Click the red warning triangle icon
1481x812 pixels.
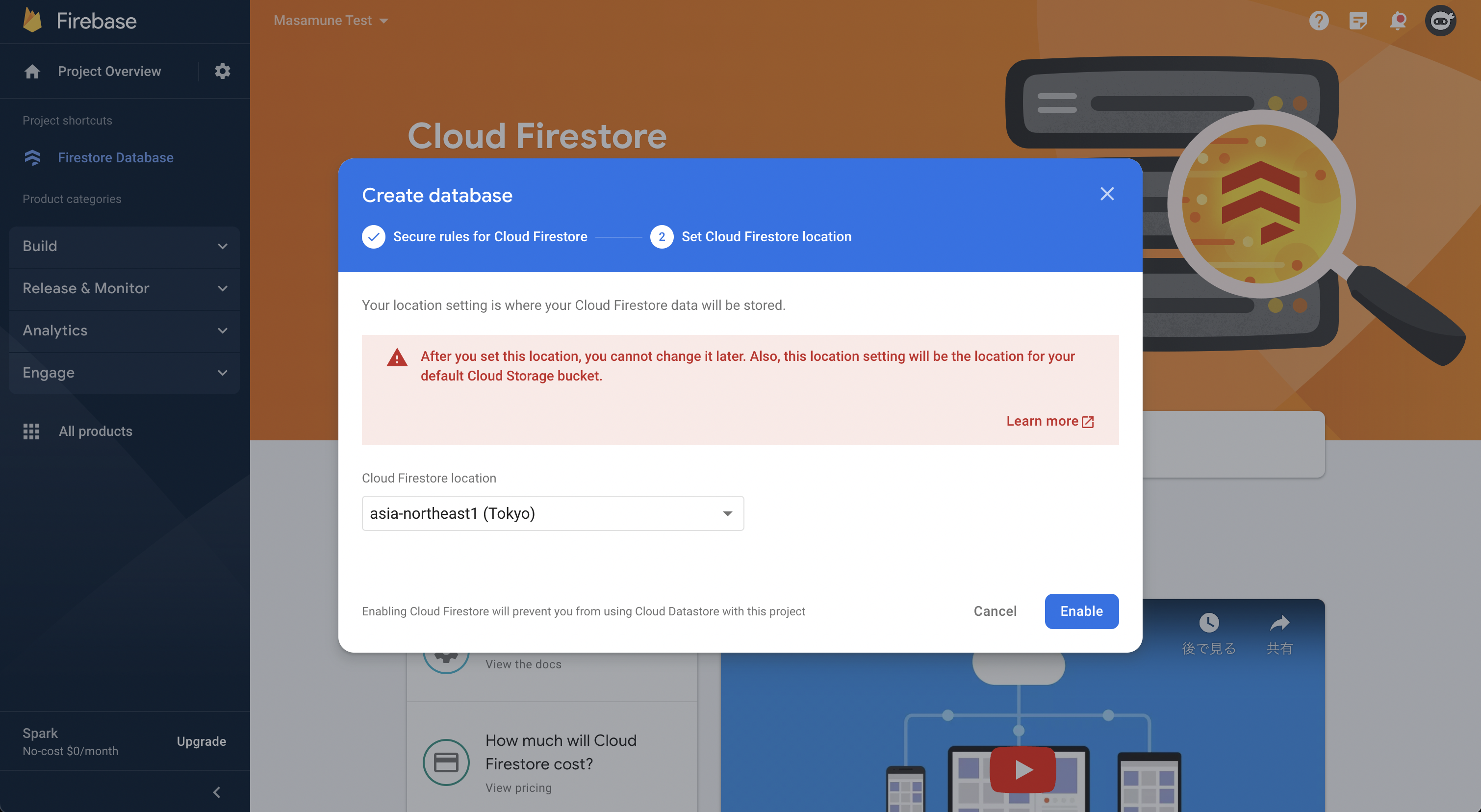click(x=397, y=357)
